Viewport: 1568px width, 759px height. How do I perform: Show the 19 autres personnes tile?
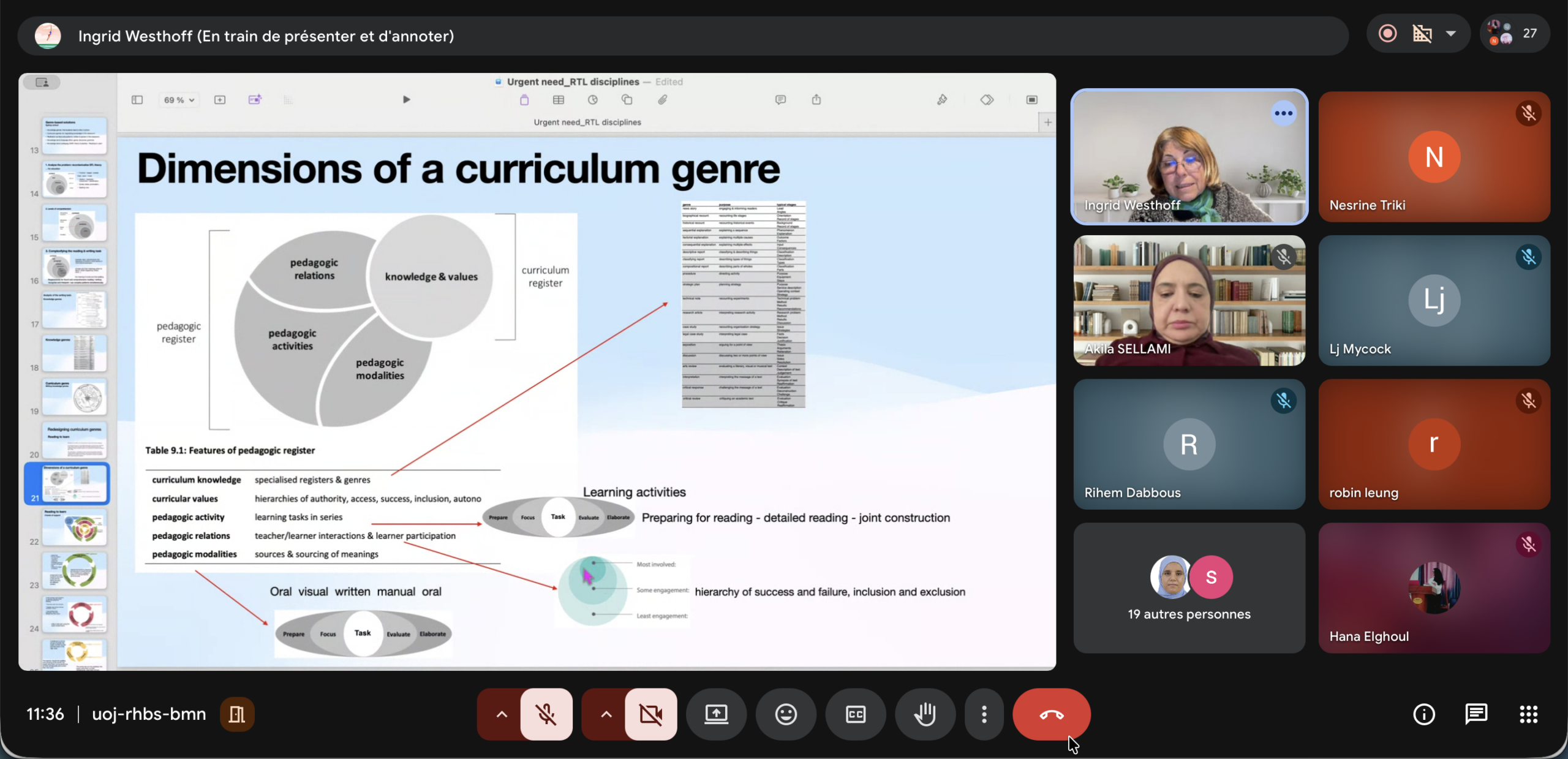[1189, 588]
